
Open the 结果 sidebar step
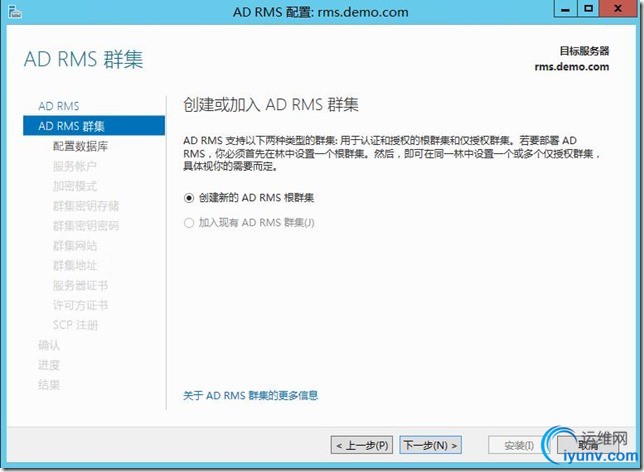pos(49,385)
